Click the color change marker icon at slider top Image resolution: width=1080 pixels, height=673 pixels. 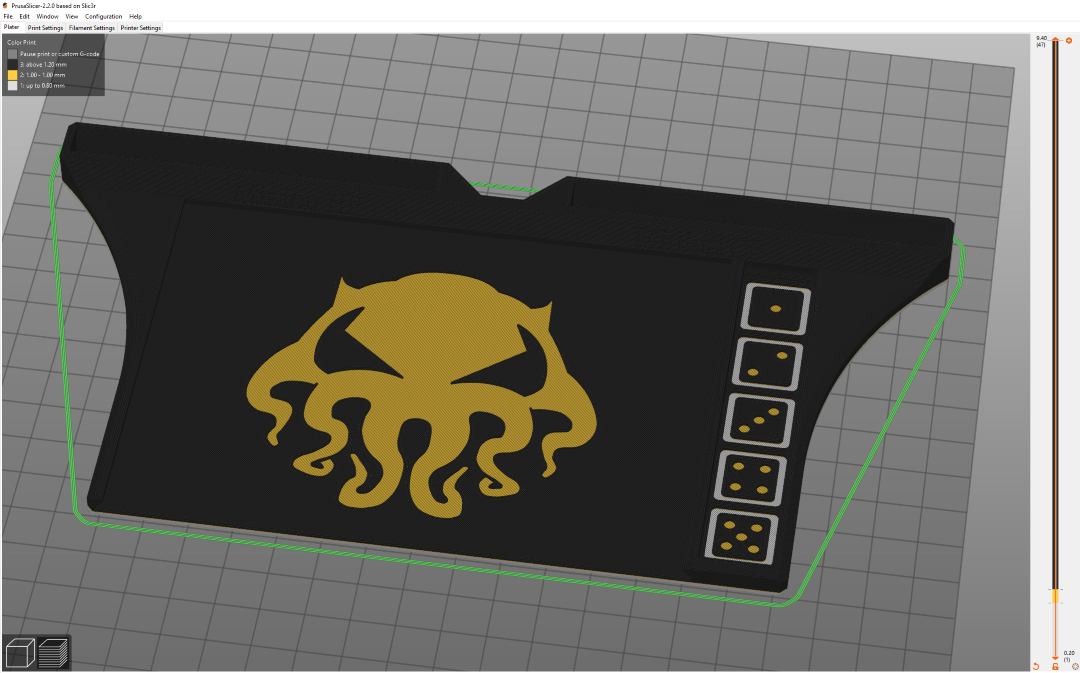(x=1069, y=41)
